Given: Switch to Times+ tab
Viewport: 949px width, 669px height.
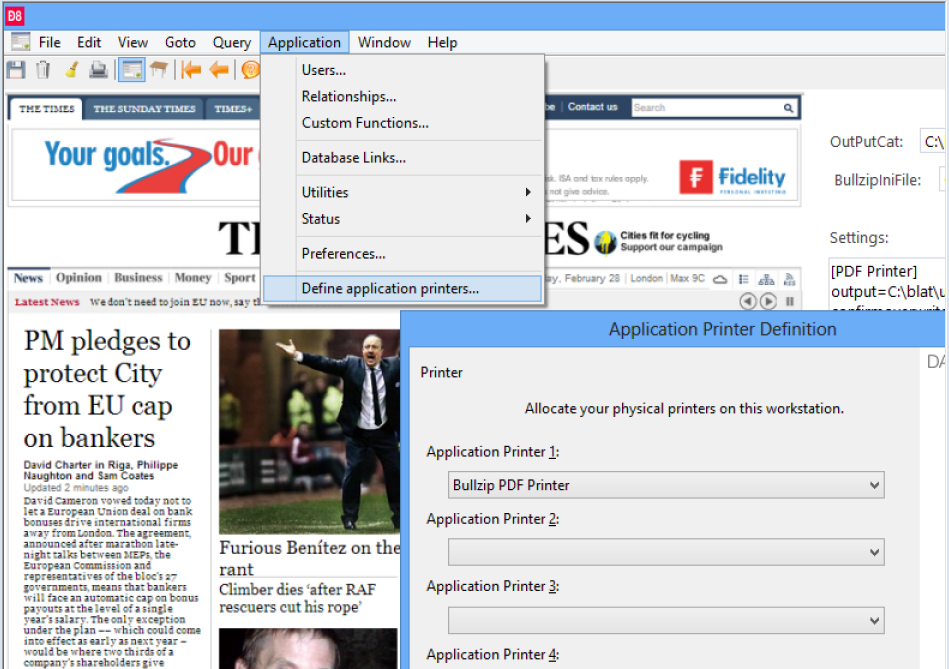Looking at the screenshot, I should (233, 109).
